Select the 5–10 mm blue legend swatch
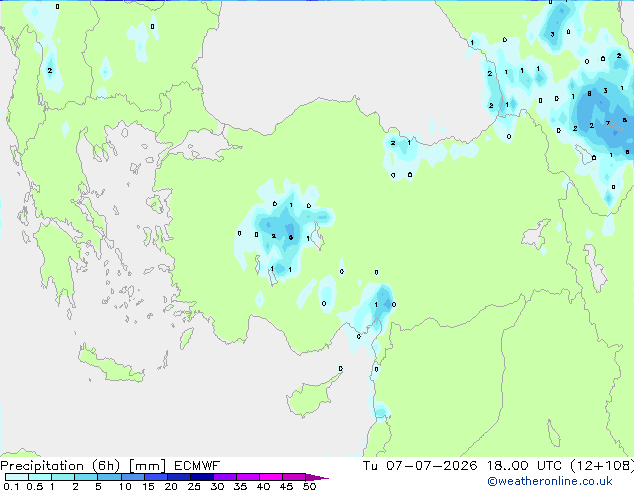 tap(109, 477)
